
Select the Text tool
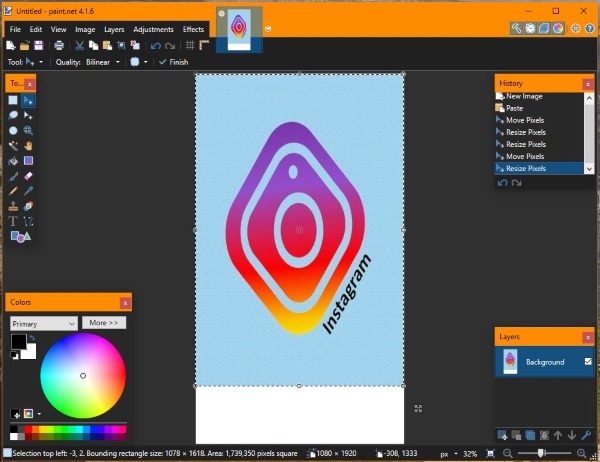(13, 221)
